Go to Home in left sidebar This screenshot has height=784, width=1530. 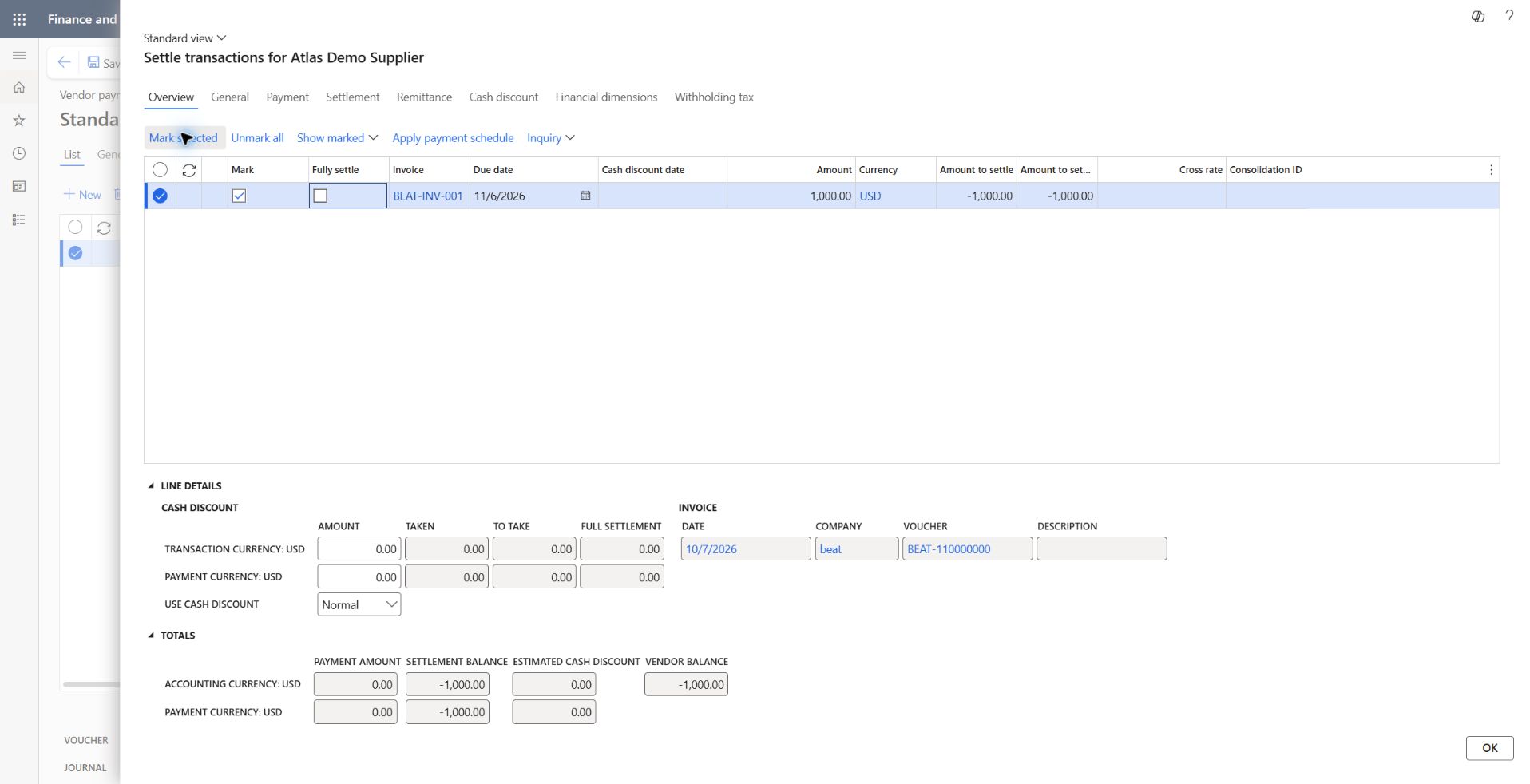click(19, 87)
